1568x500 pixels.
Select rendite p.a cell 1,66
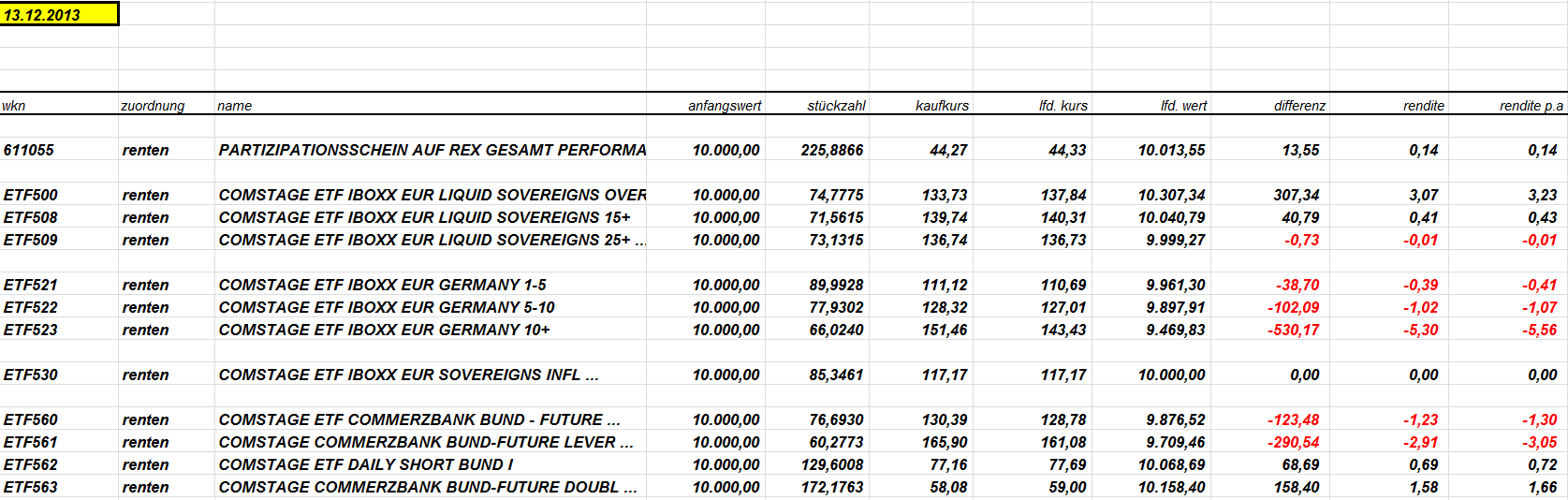point(1508,486)
